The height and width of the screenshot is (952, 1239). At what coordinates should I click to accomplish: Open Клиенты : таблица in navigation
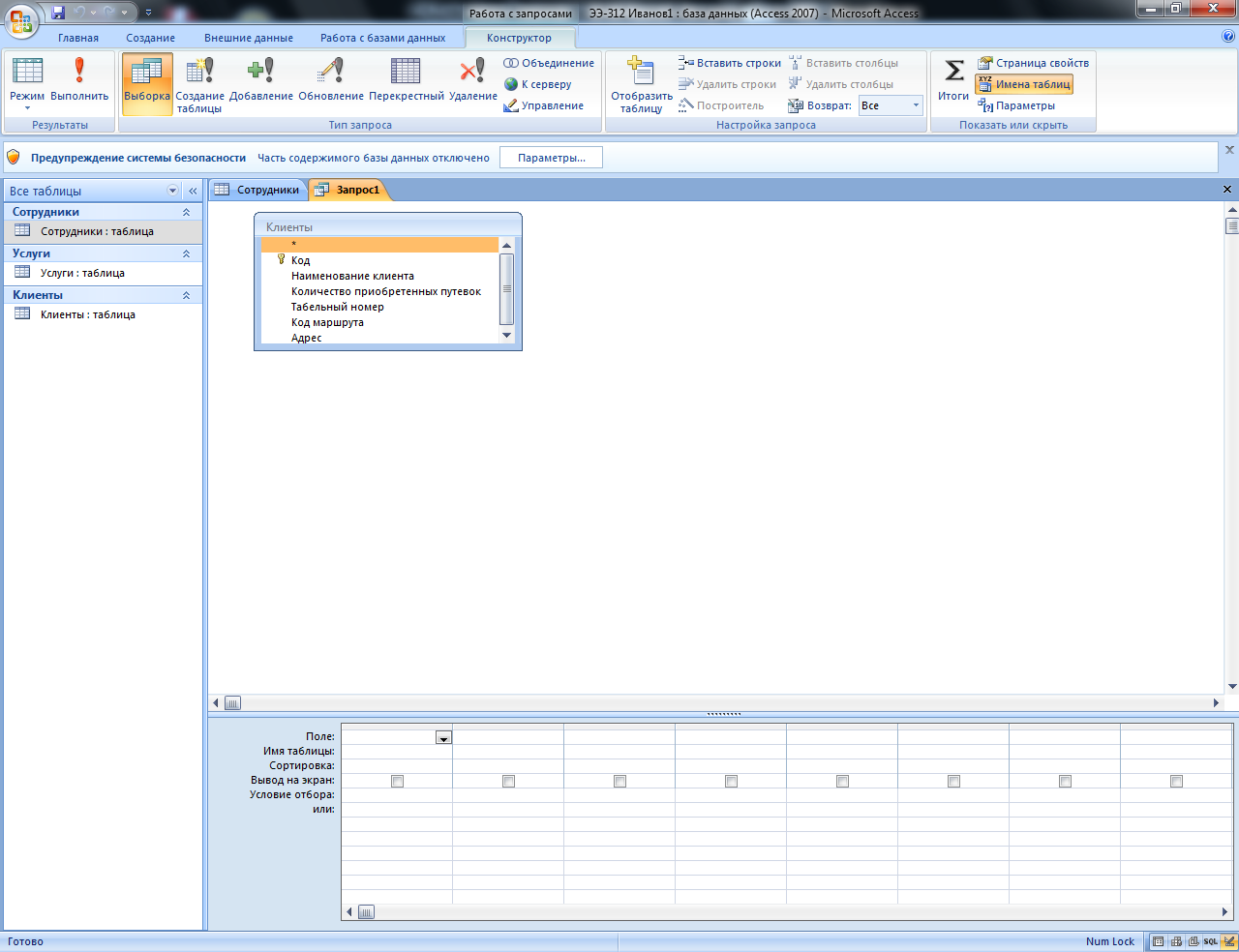(103, 314)
